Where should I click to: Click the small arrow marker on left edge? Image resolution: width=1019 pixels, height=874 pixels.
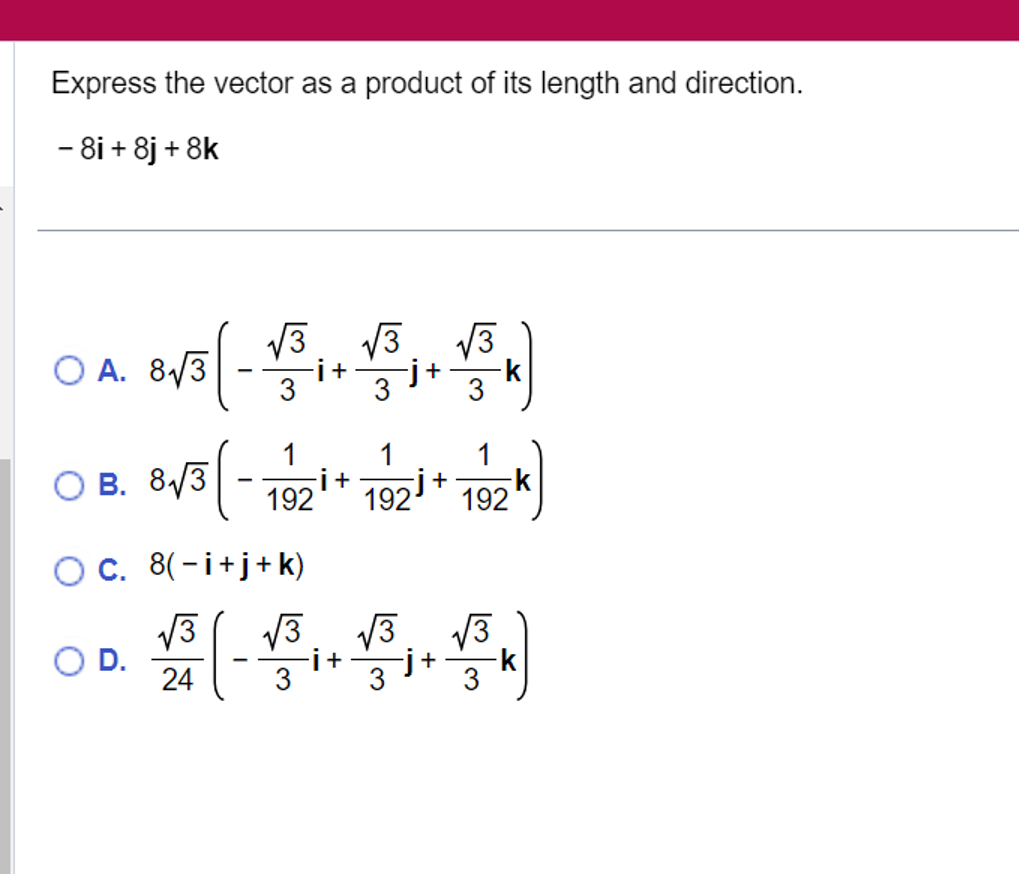point(3,208)
